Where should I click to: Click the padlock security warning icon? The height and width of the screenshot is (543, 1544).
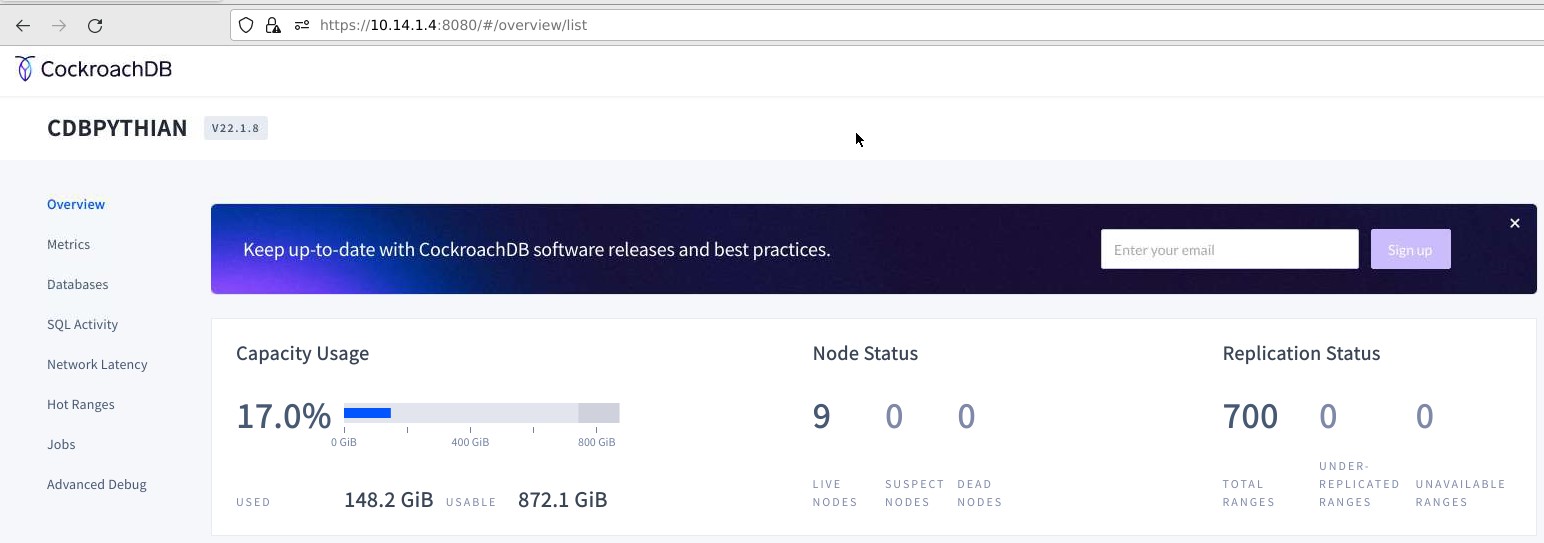tap(273, 25)
